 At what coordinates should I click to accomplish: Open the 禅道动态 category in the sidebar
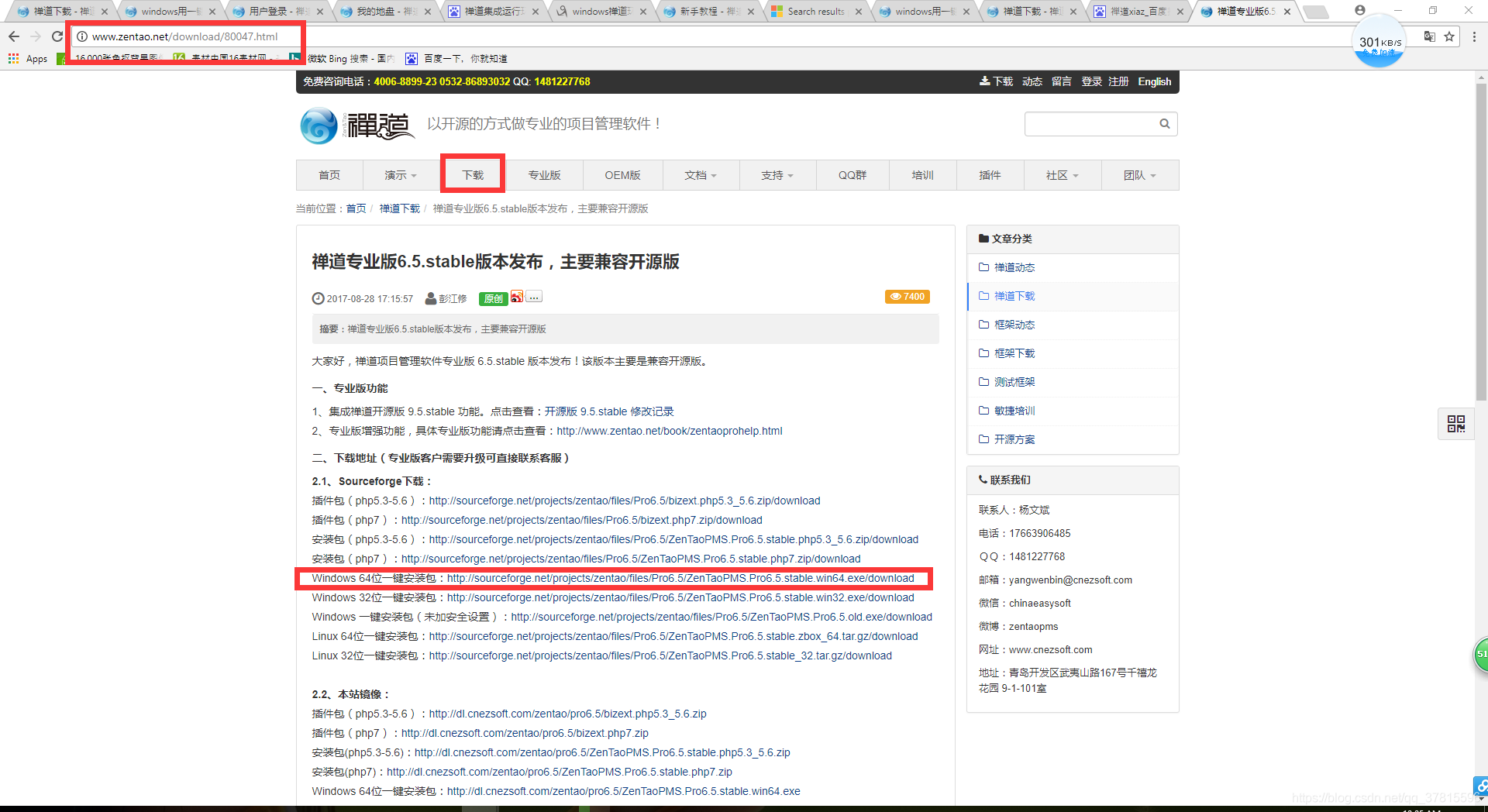coord(1073,267)
